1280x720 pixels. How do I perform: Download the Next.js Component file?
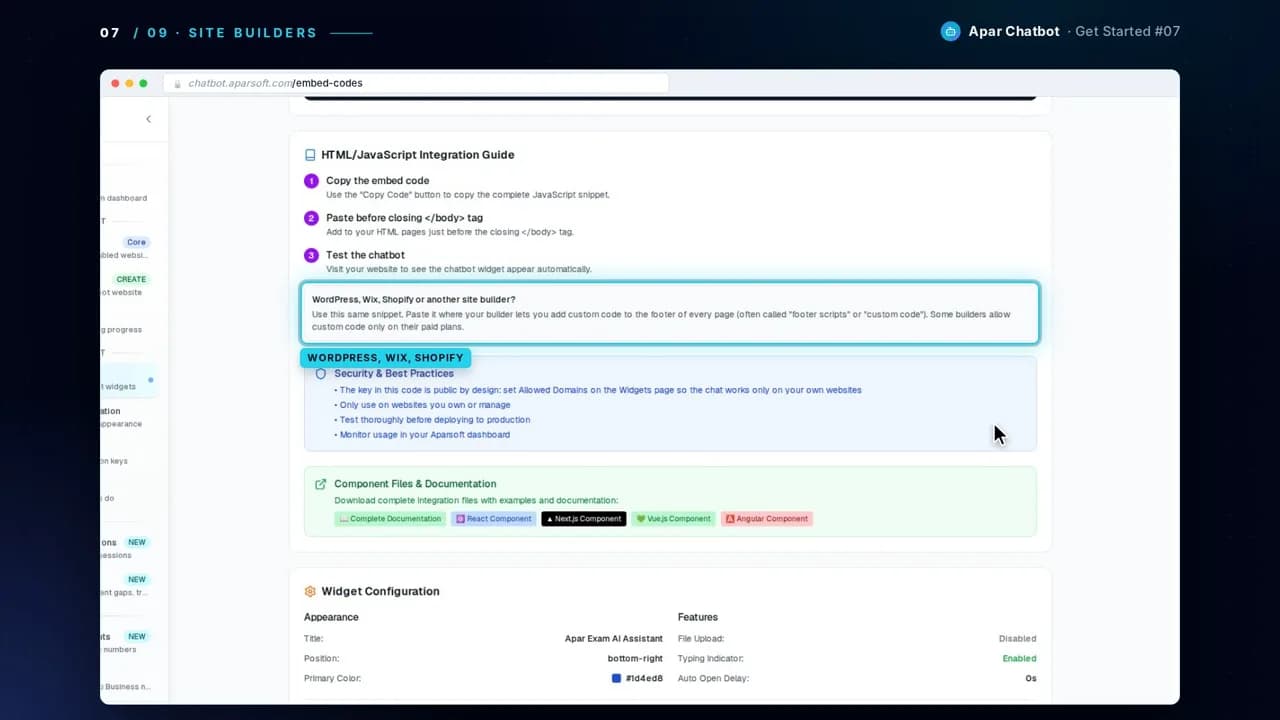584,519
